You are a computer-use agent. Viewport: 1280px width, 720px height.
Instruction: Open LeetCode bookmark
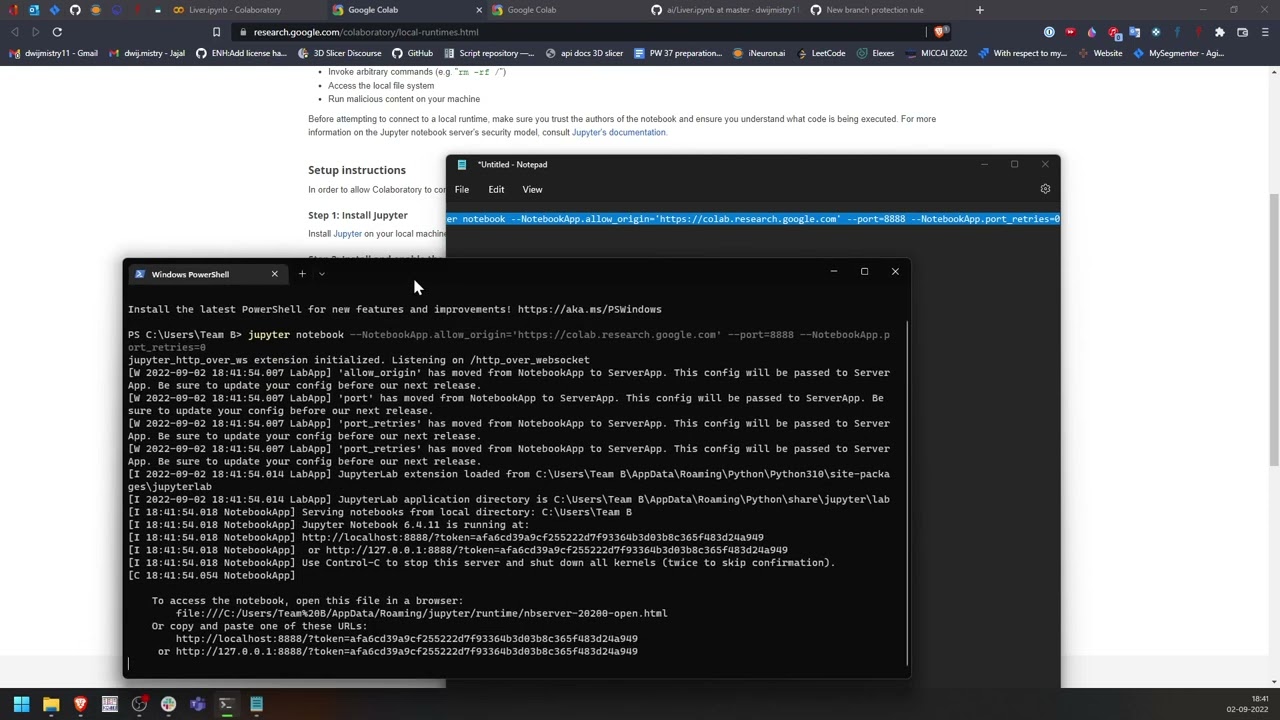point(821,53)
